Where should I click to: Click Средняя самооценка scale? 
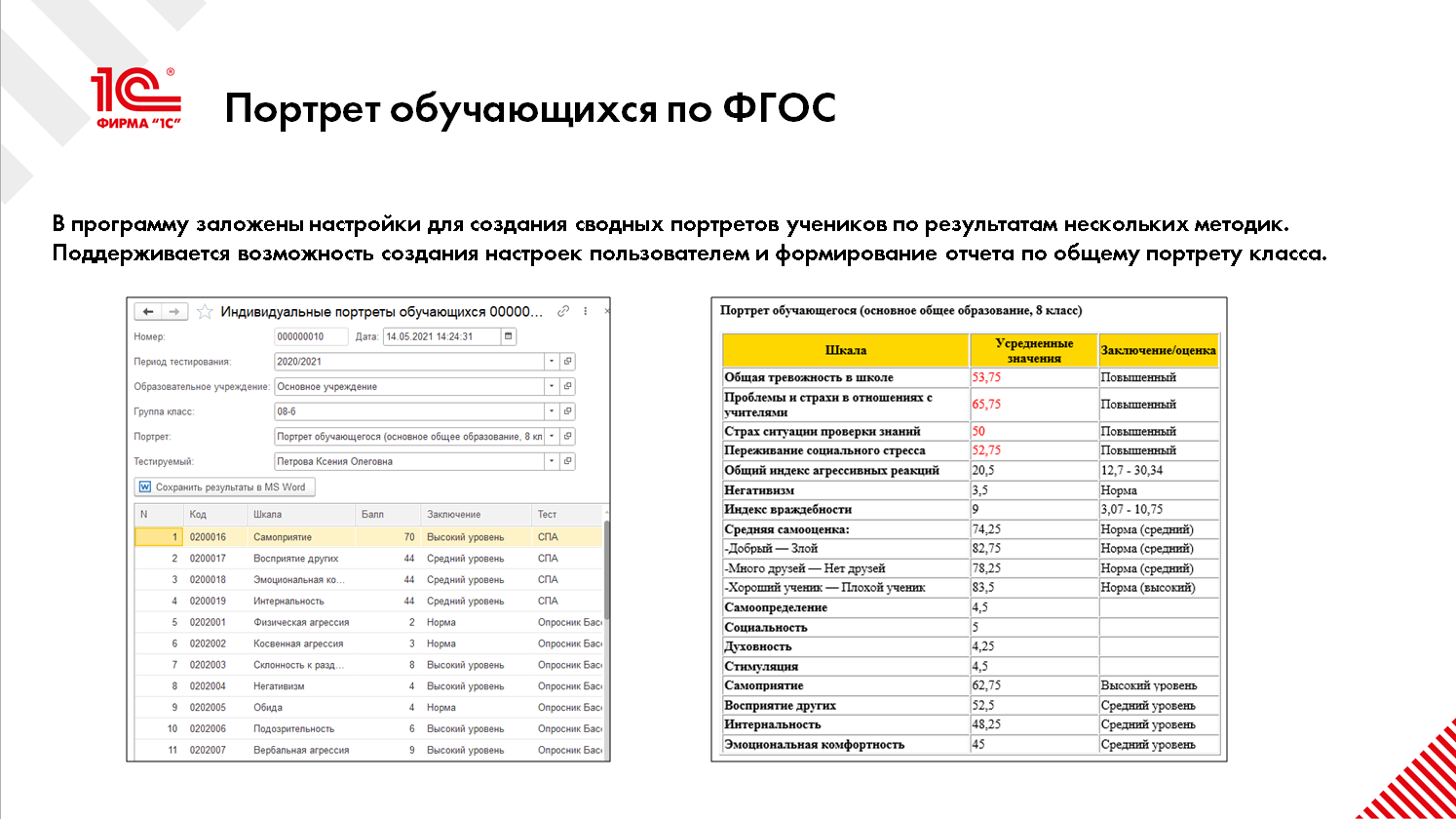point(786,529)
